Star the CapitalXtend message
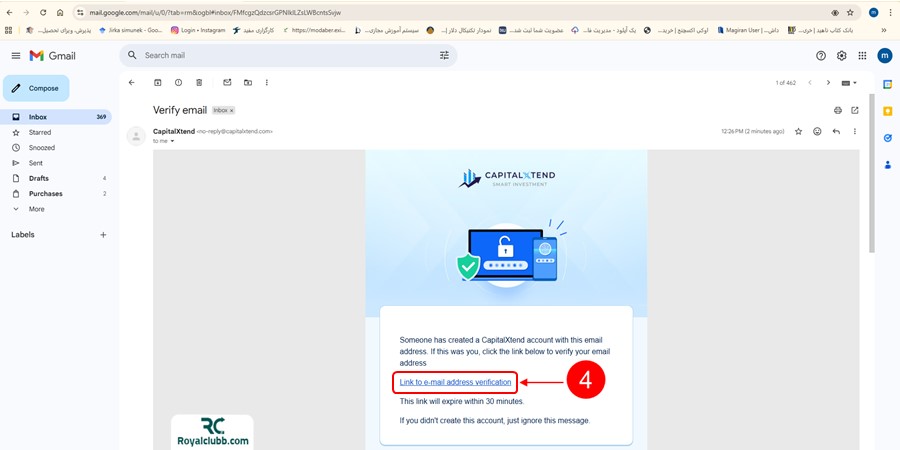Viewport: 900px width, 450px height. pos(798,131)
